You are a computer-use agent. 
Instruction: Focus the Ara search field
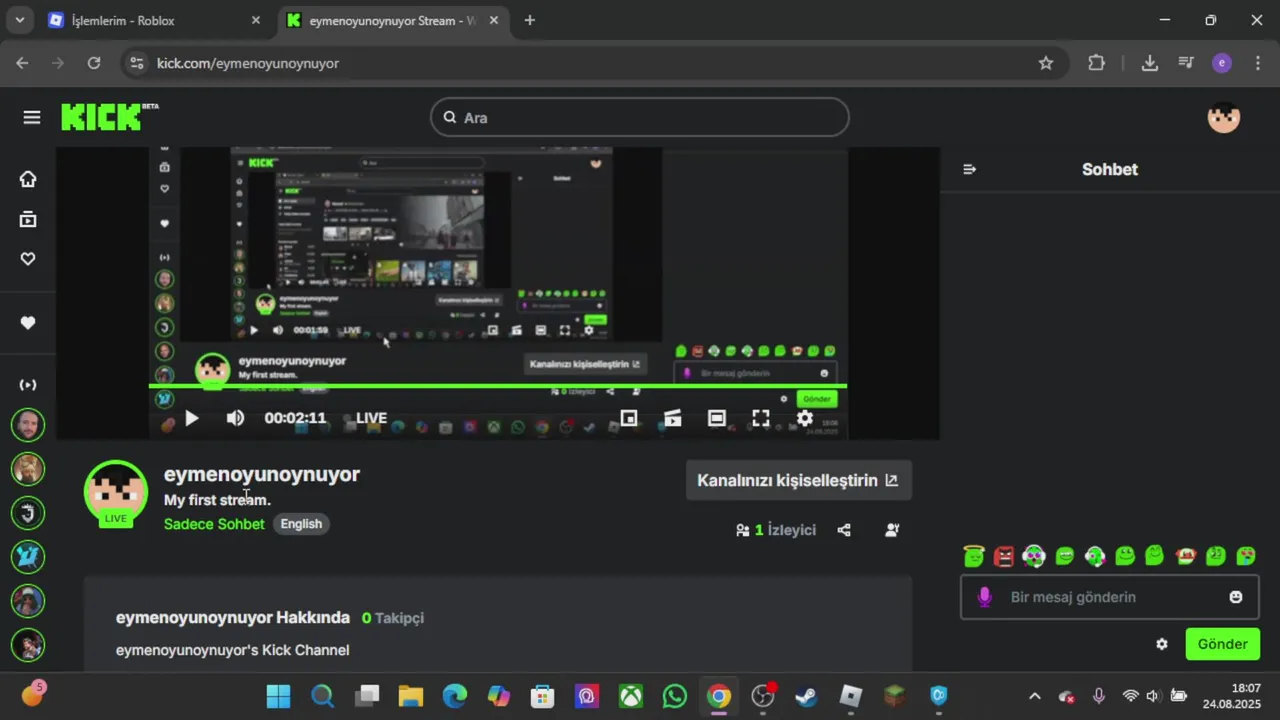point(640,117)
